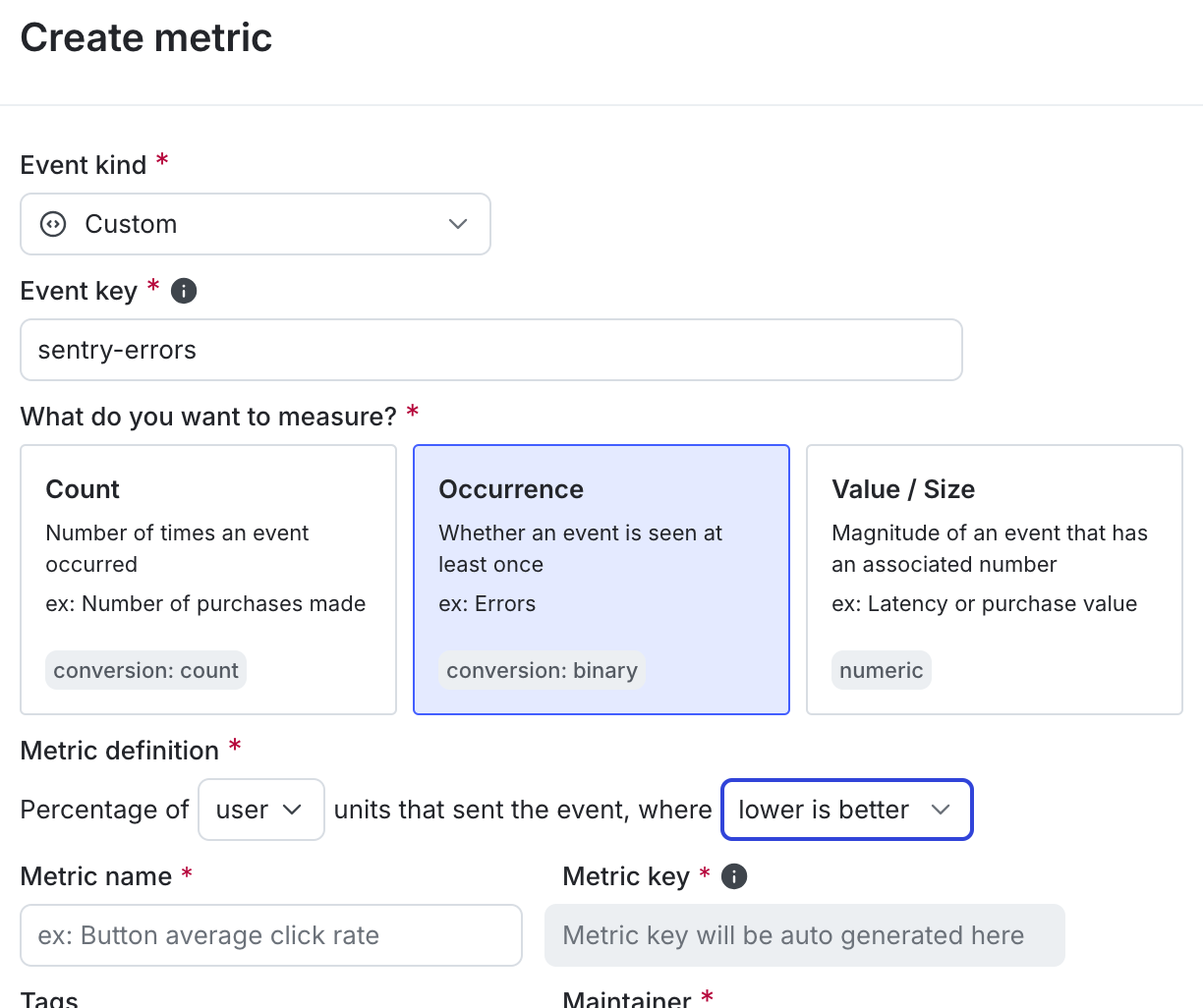Open the lower is better dropdown
The image size is (1203, 1008).
pyautogui.click(x=846, y=810)
